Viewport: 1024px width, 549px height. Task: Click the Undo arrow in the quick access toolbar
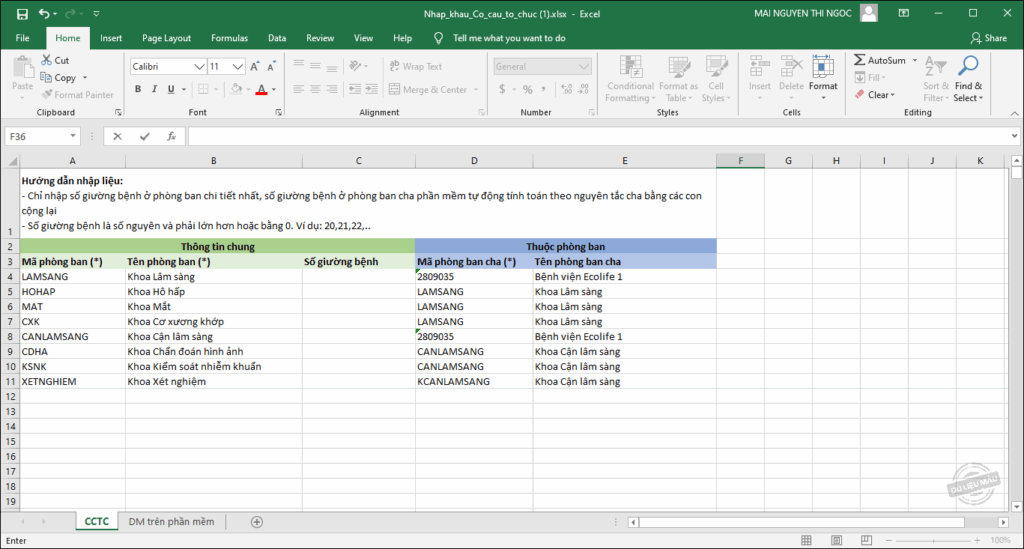pyautogui.click(x=45, y=14)
